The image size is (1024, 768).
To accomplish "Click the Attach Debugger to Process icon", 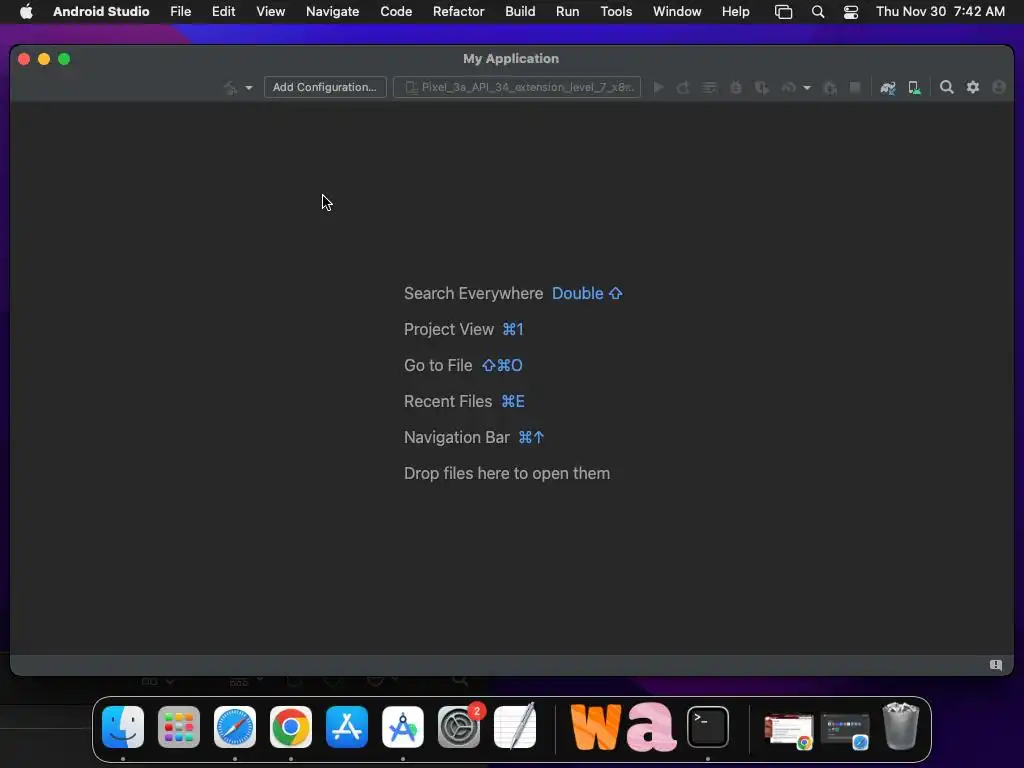I will [x=830, y=88].
